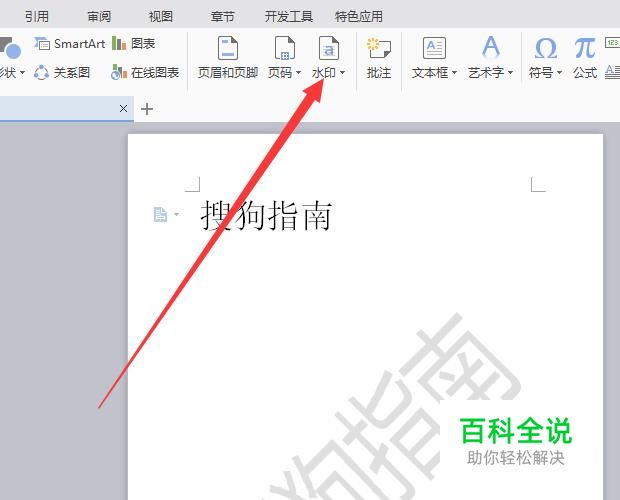This screenshot has width=620, height=500.
Task: Open the 视图 ribbon tab
Action: [x=161, y=17]
